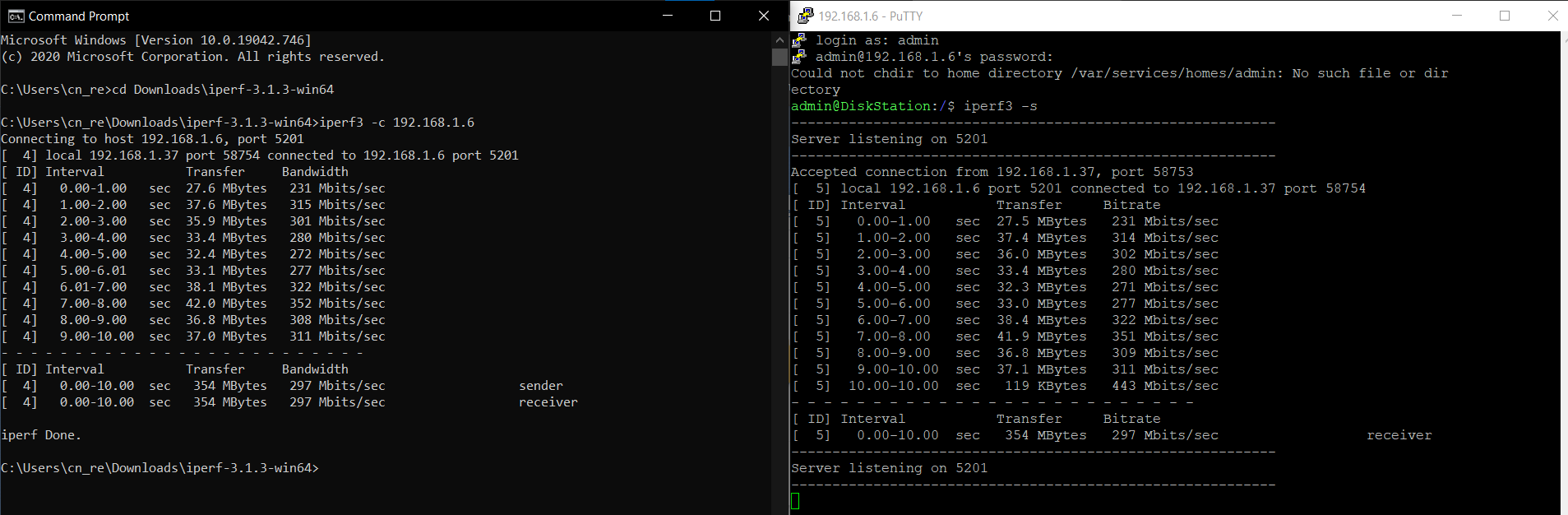Click '352 Mbits/sec' bandwidth in Command Prompt
Viewport: 1568px width, 515px height.
[337, 304]
